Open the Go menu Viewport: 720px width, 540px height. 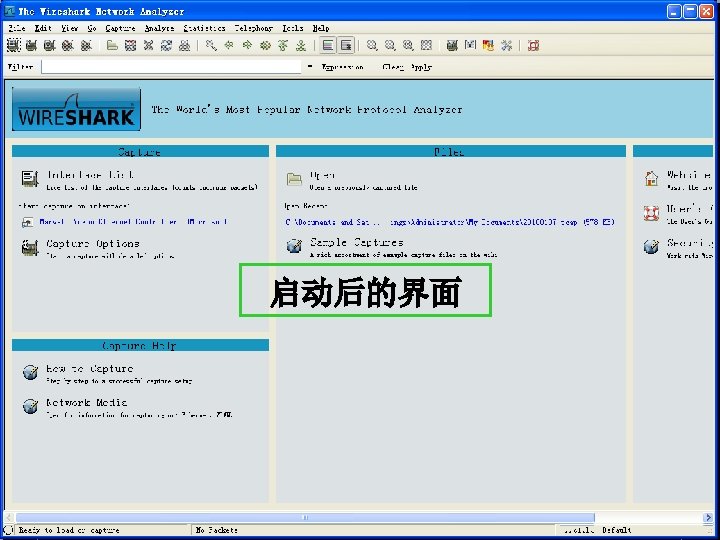pos(92,28)
